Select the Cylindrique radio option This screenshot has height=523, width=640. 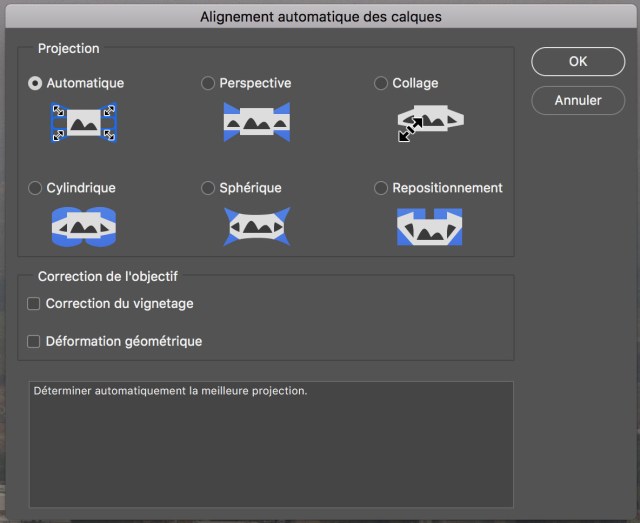point(36,188)
